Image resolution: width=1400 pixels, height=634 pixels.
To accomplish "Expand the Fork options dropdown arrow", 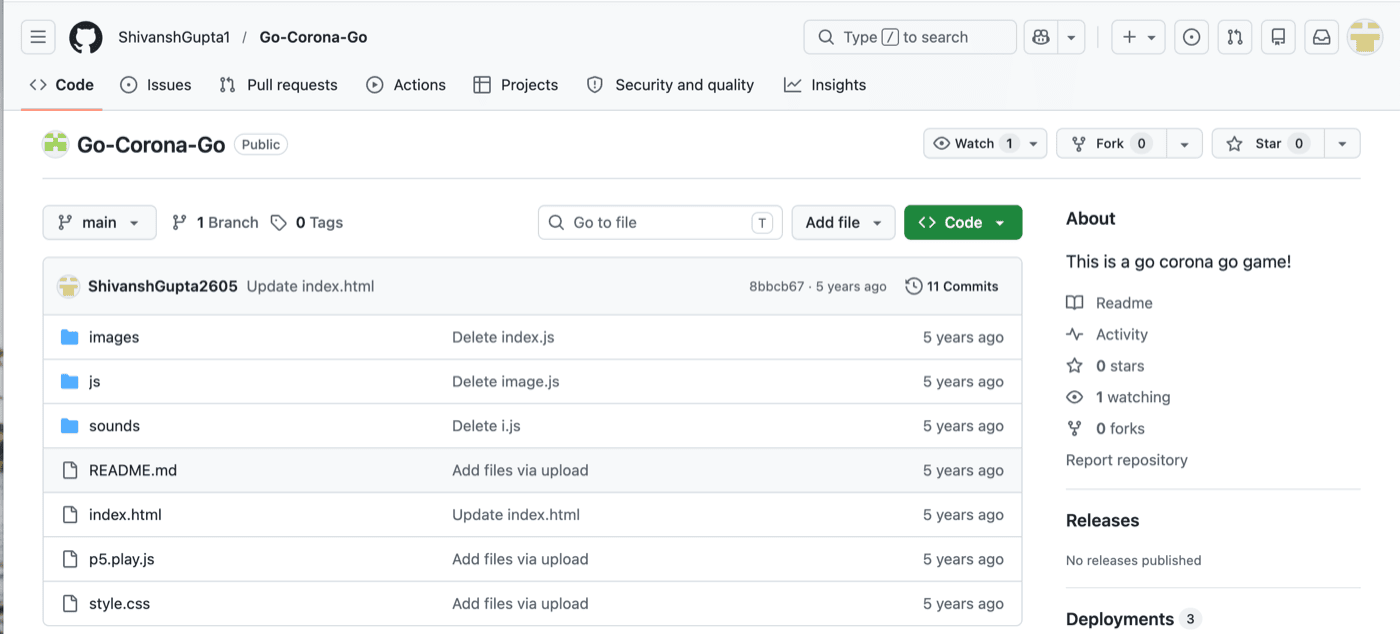I will (x=1184, y=144).
